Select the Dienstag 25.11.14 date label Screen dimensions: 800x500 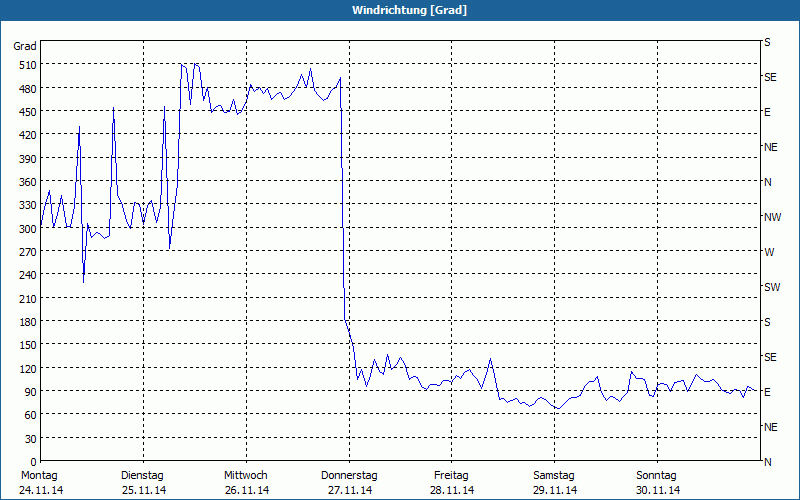tap(142, 482)
